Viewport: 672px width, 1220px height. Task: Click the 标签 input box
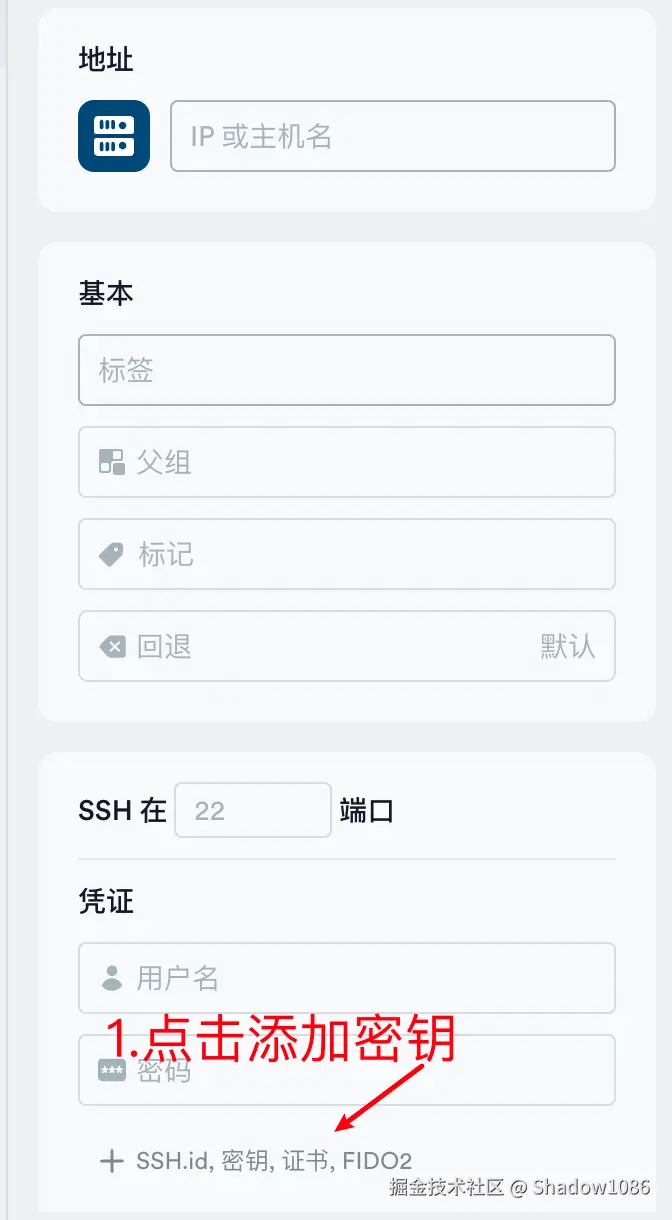pos(346,370)
